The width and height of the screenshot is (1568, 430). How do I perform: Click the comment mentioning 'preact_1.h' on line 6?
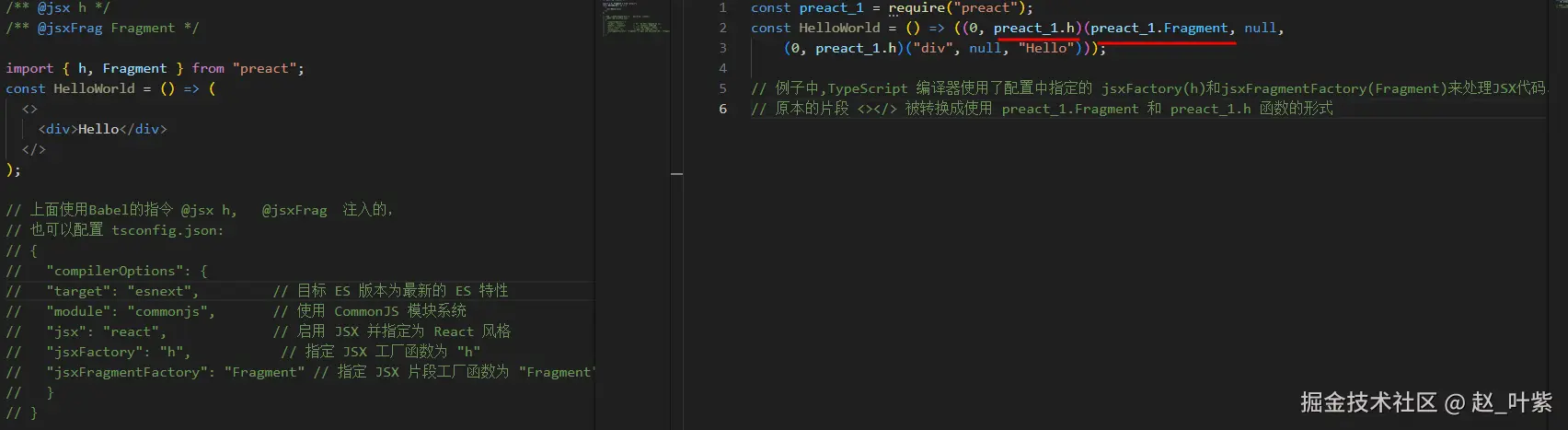(x=1042, y=109)
